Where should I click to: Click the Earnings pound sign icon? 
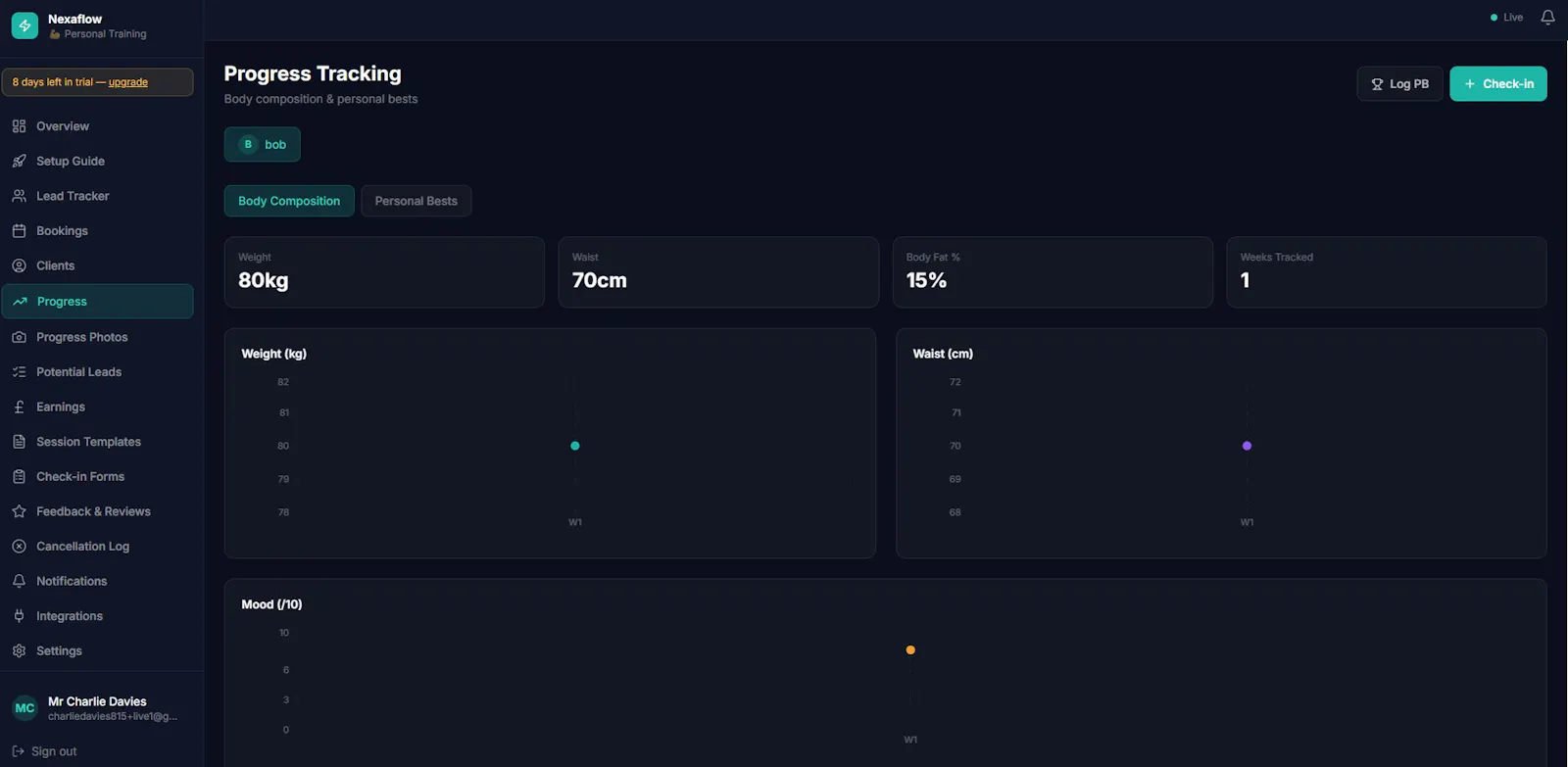pyautogui.click(x=19, y=407)
